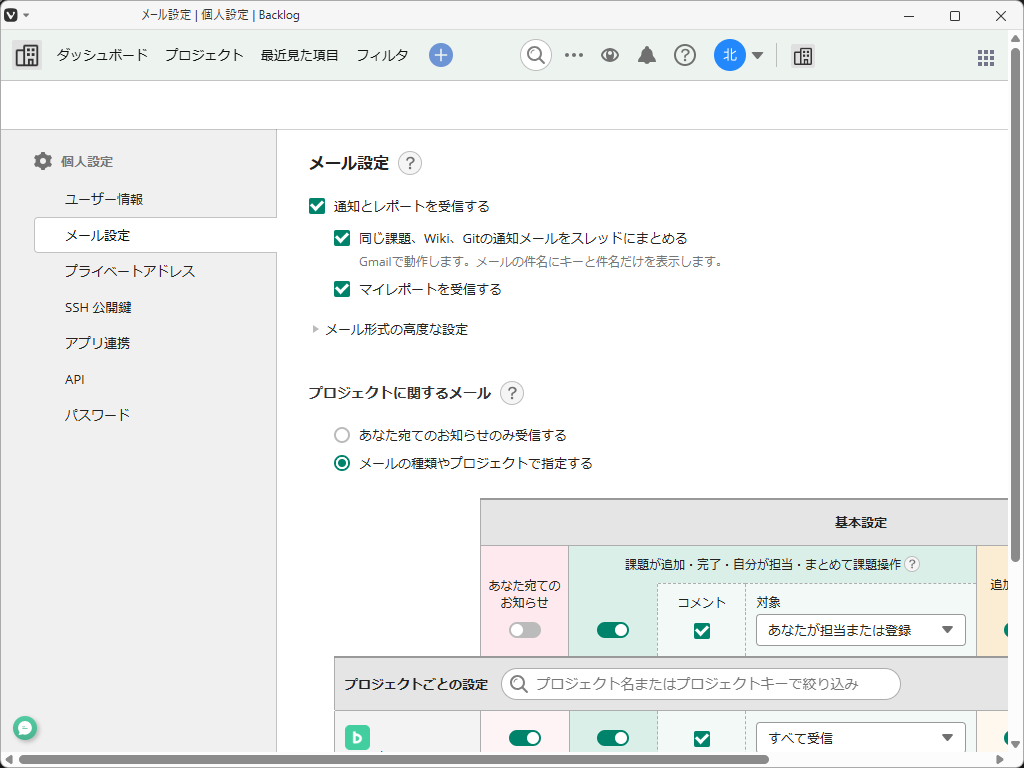Click the project name filter input field

(x=701, y=684)
